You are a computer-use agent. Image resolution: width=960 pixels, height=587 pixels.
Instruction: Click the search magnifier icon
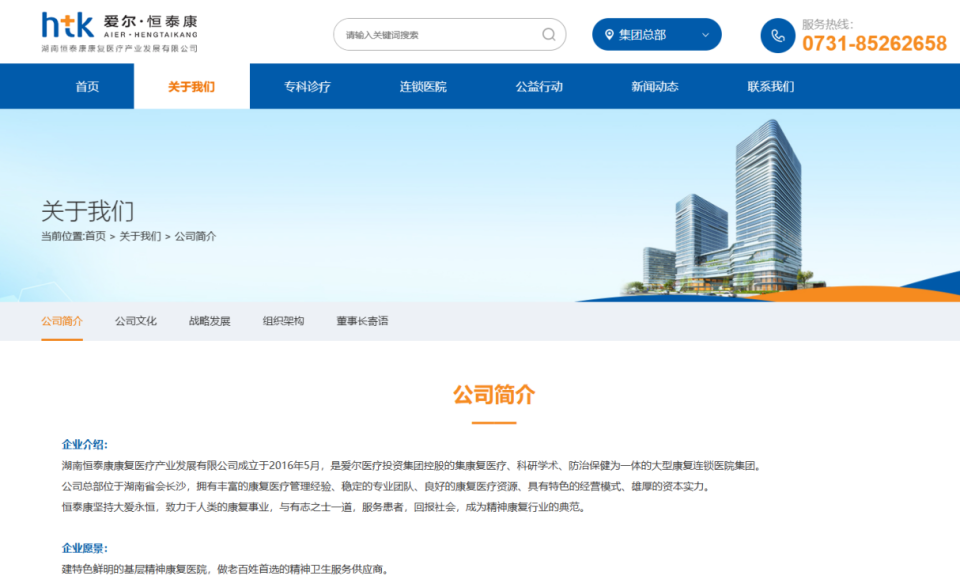548,34
